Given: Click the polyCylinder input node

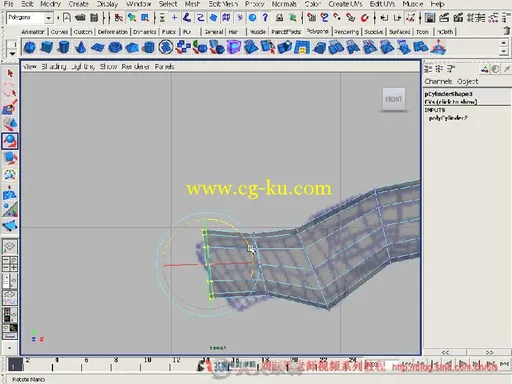Looking at the screenshot, I should [448, 118].
